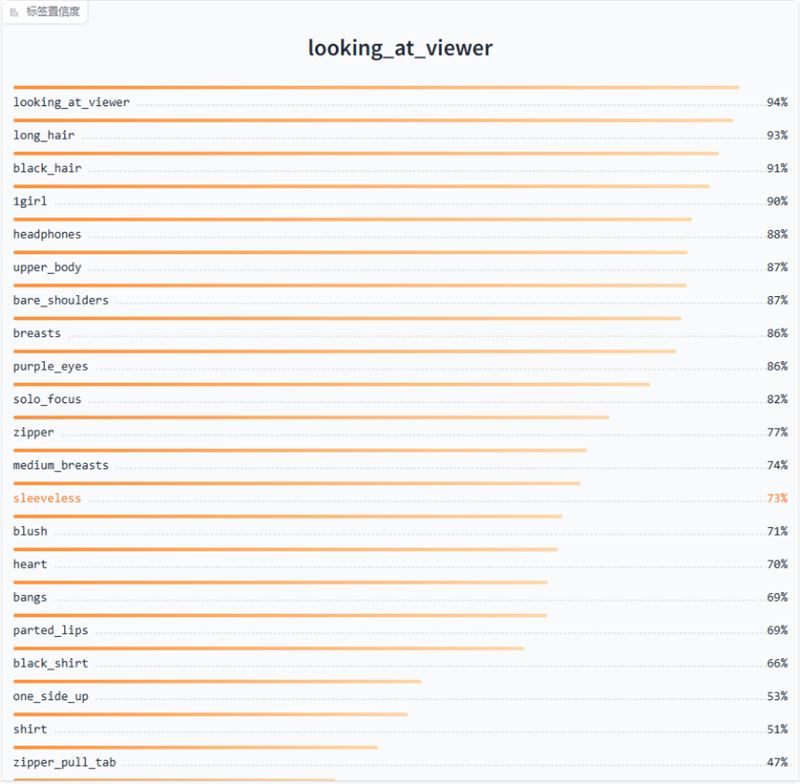Click the 1girl tag entry
This screenshot has width=800, height=784.
click(x=401, y=201)
